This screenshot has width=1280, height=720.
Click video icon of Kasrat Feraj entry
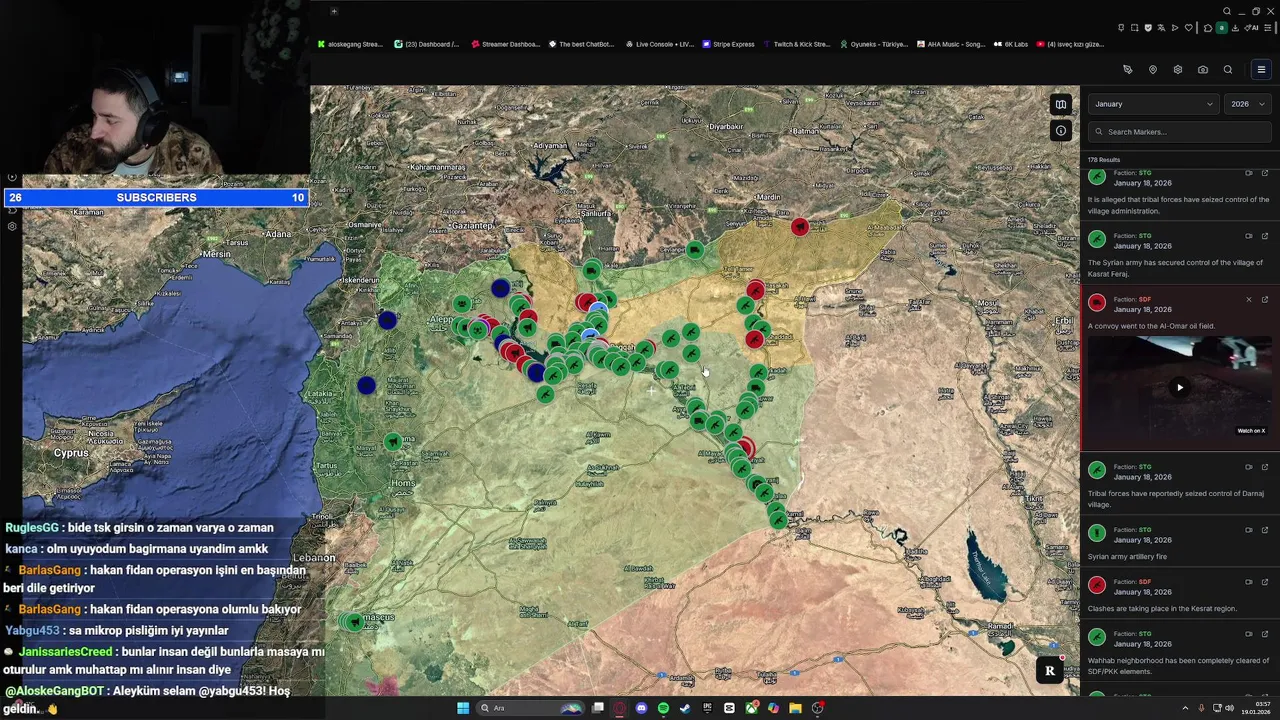point(1248,236)
